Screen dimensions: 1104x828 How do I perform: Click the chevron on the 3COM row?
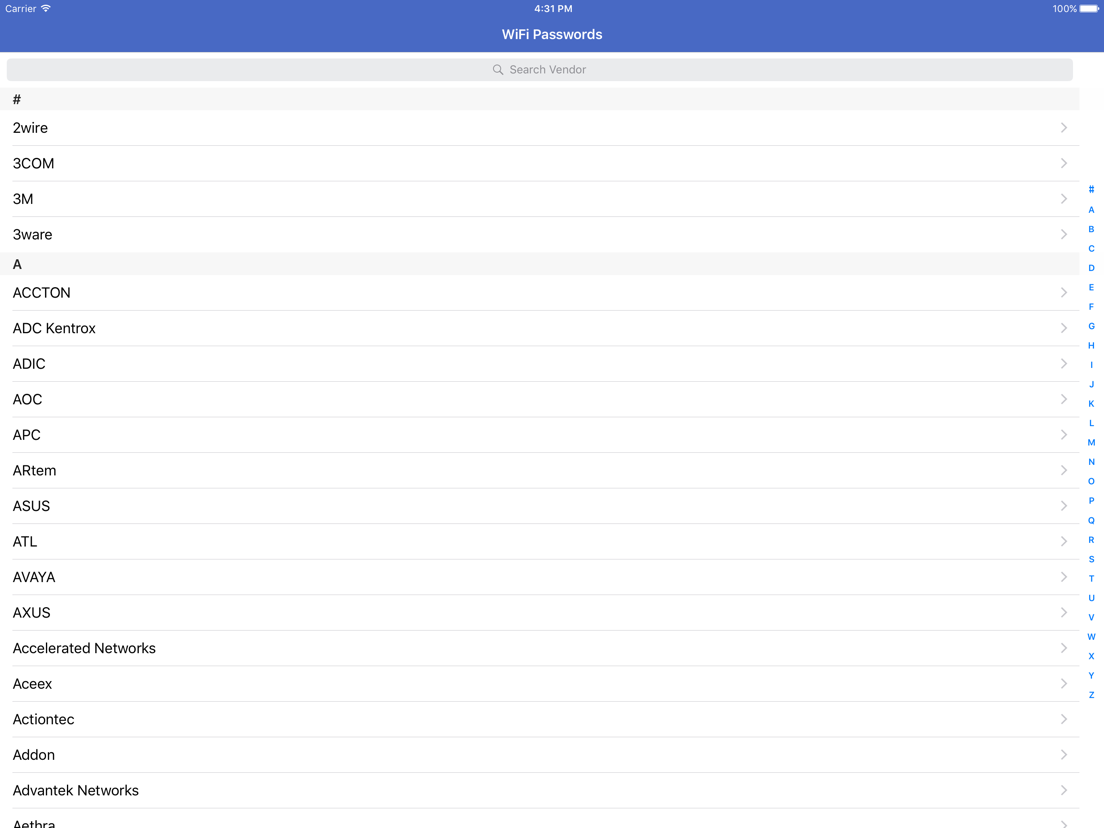1064,163
